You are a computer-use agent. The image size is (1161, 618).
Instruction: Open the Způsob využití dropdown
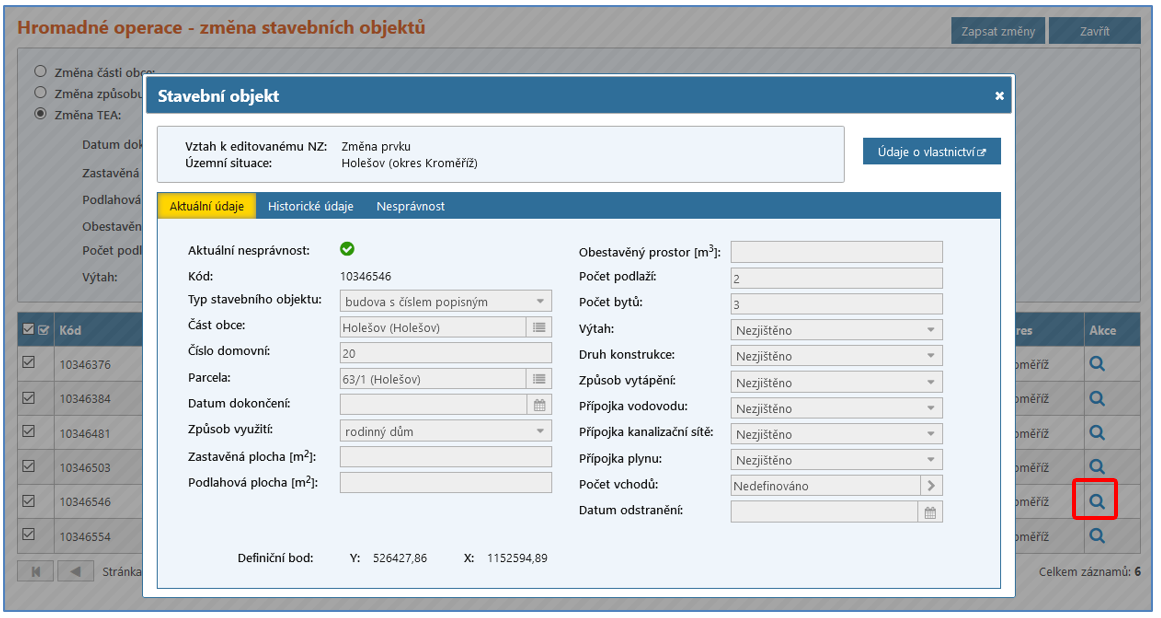(x=446, y=431)
